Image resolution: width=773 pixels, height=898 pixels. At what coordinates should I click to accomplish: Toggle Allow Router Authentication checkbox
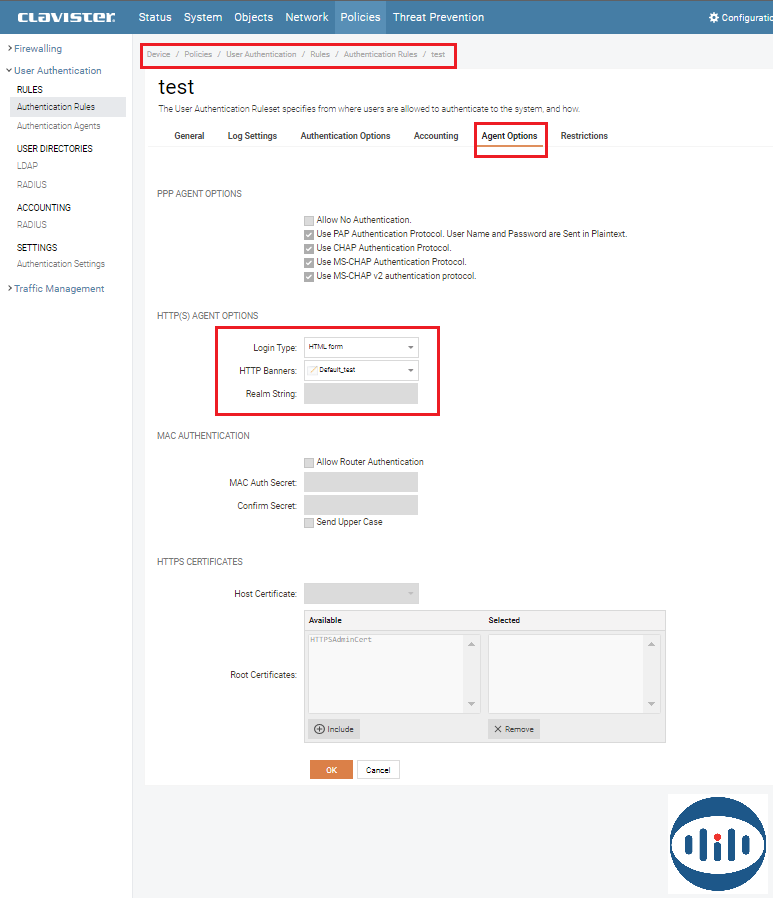(309, 462)
